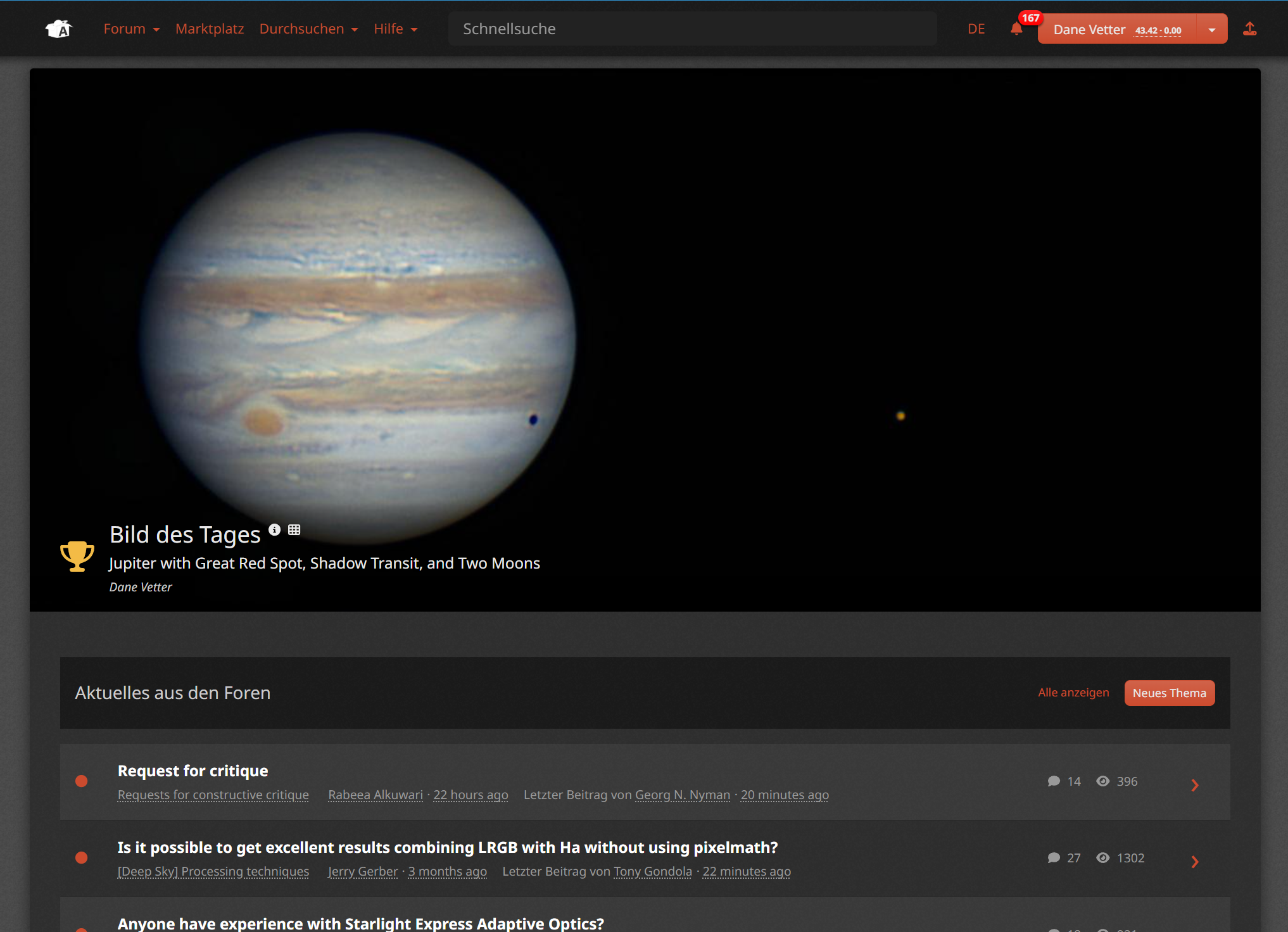
Task: Open chevron arrow for Request for critique
Action: 1195,785
